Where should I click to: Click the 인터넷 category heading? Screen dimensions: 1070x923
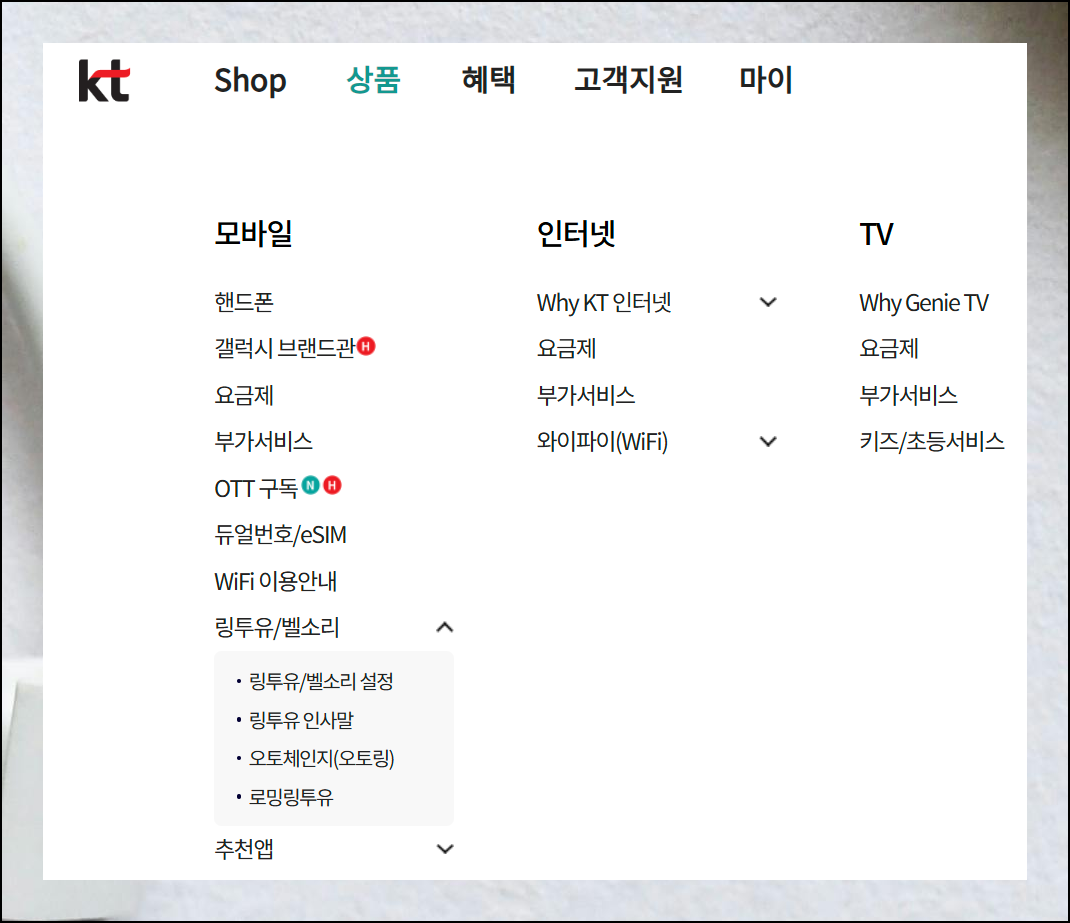[x=576, y=233]
